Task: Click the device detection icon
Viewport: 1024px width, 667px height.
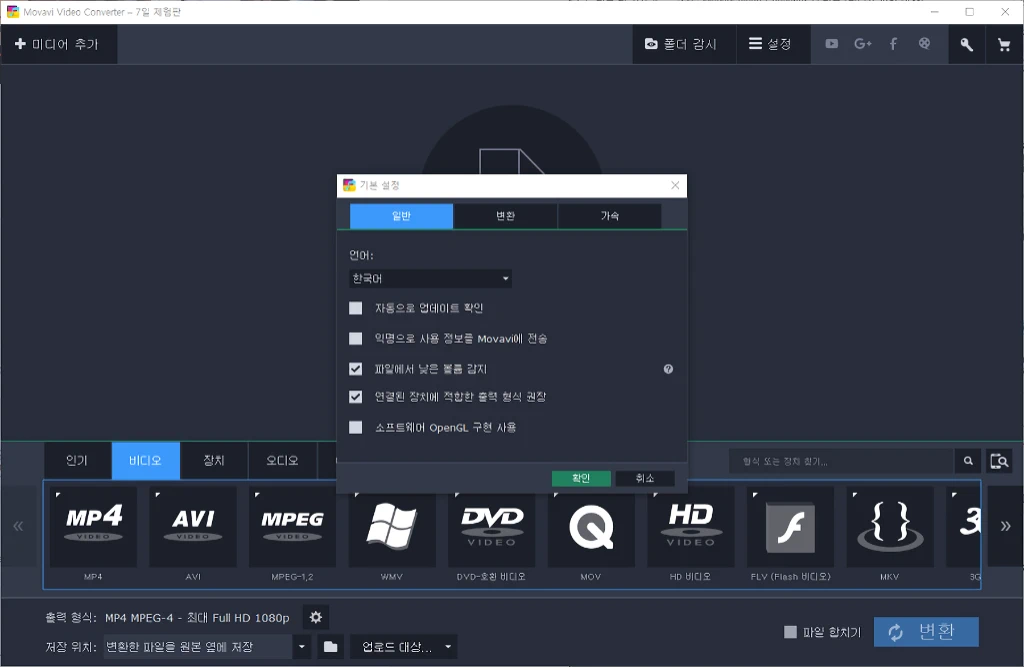Action: [999, 461]
